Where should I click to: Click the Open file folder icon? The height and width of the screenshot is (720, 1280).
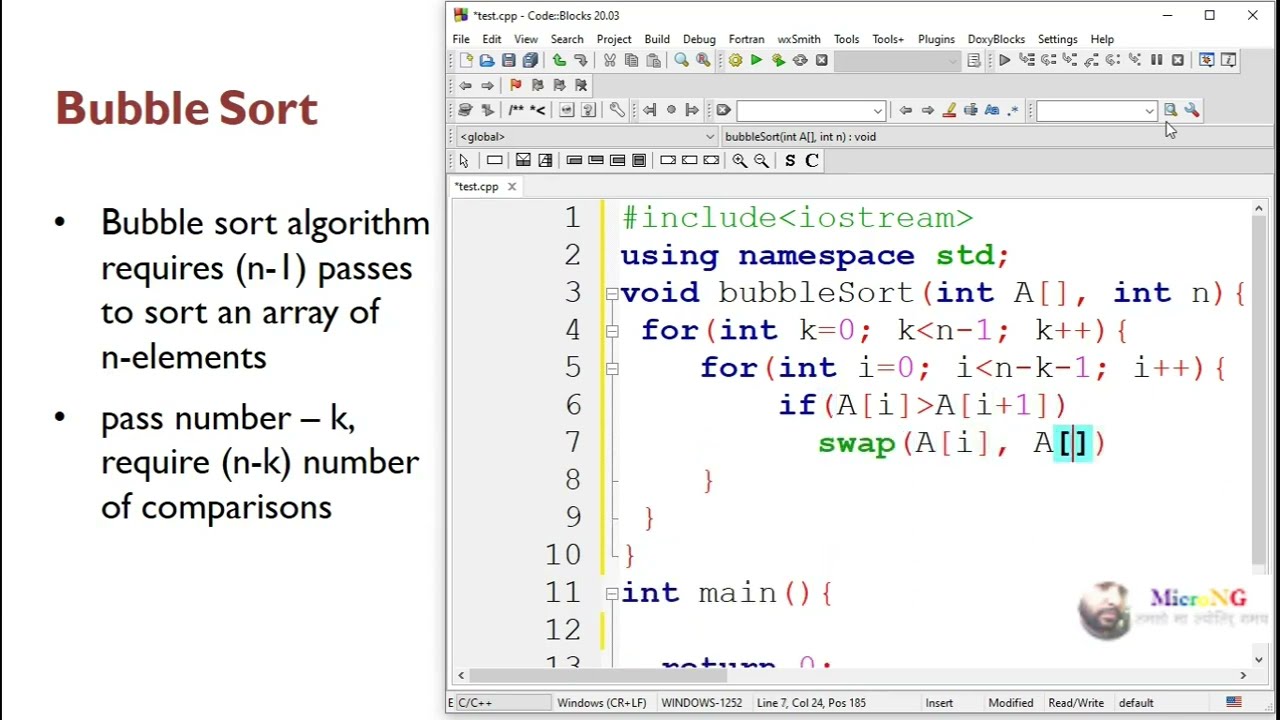pos(487,61)
